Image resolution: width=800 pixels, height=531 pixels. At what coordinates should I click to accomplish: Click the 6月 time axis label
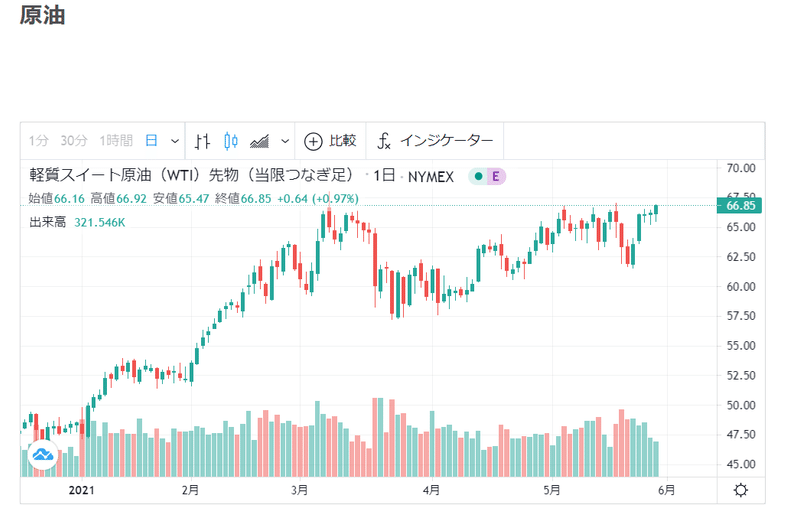666,490
